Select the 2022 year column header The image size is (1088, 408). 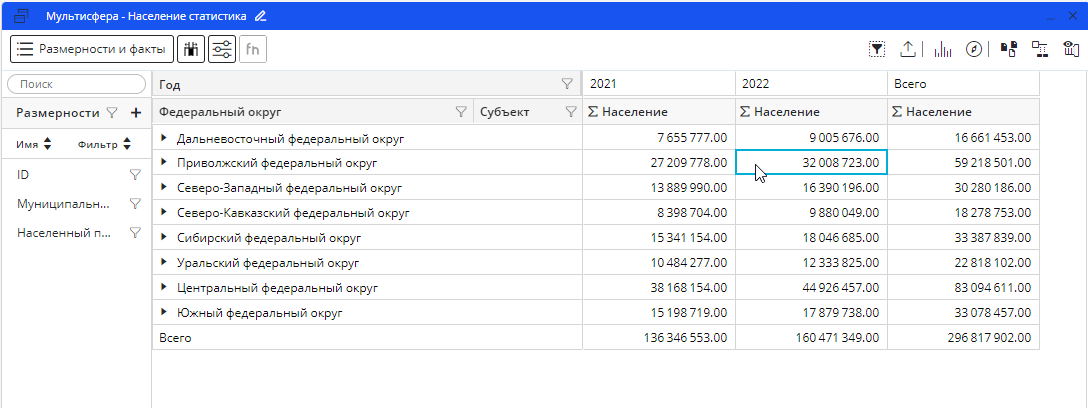pyautogui.click(x=810, y=85)
